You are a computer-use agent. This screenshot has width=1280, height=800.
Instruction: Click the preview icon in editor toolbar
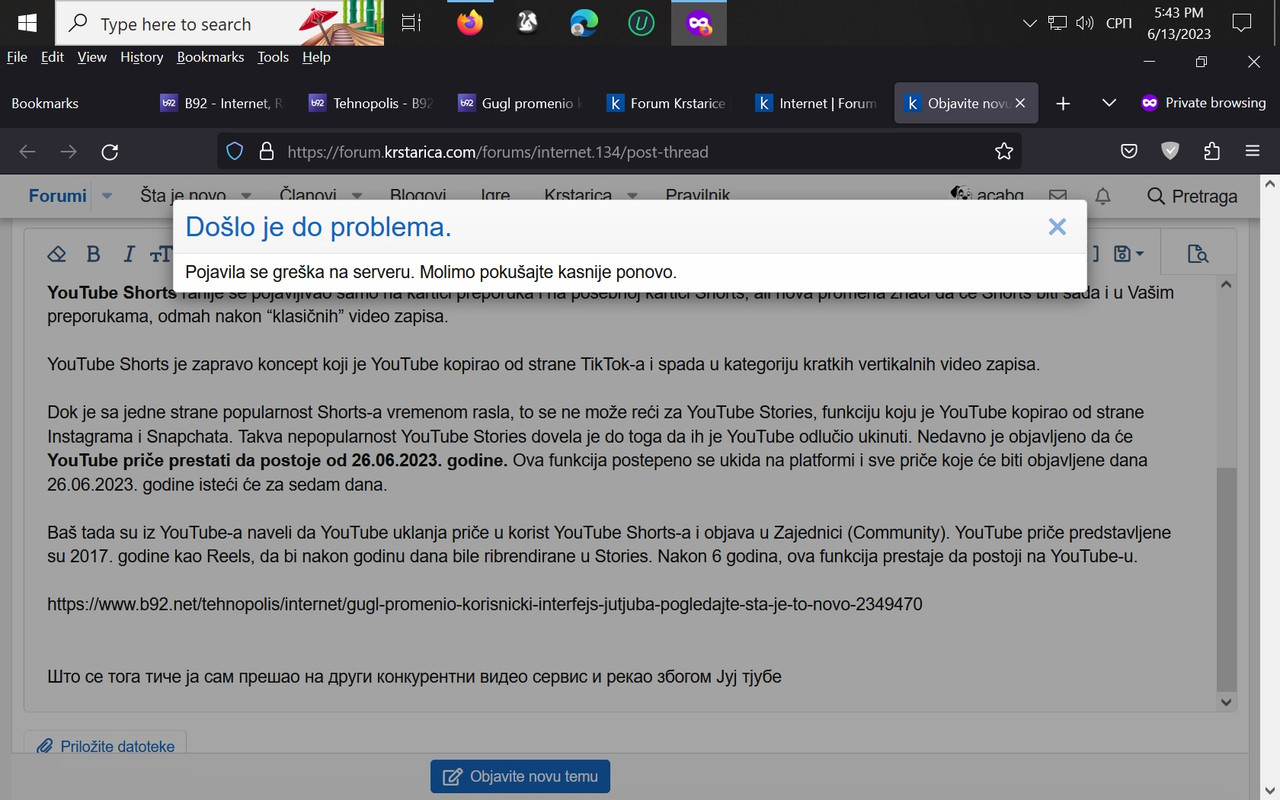(x=1197, y=254)
